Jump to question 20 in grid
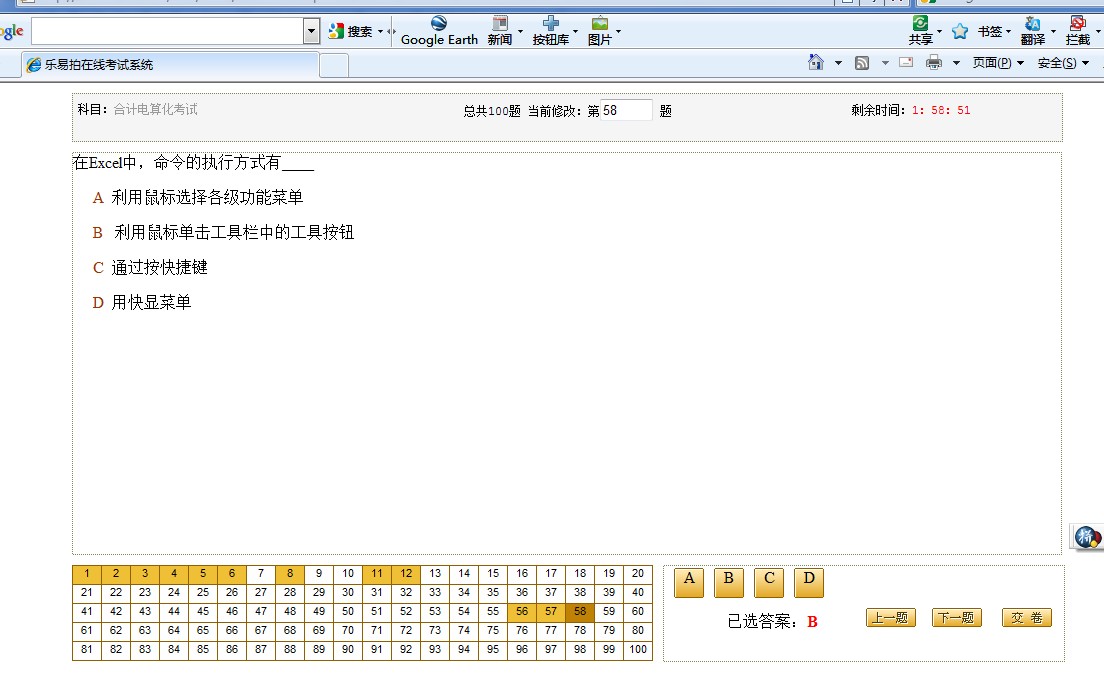 click(638, 574)
